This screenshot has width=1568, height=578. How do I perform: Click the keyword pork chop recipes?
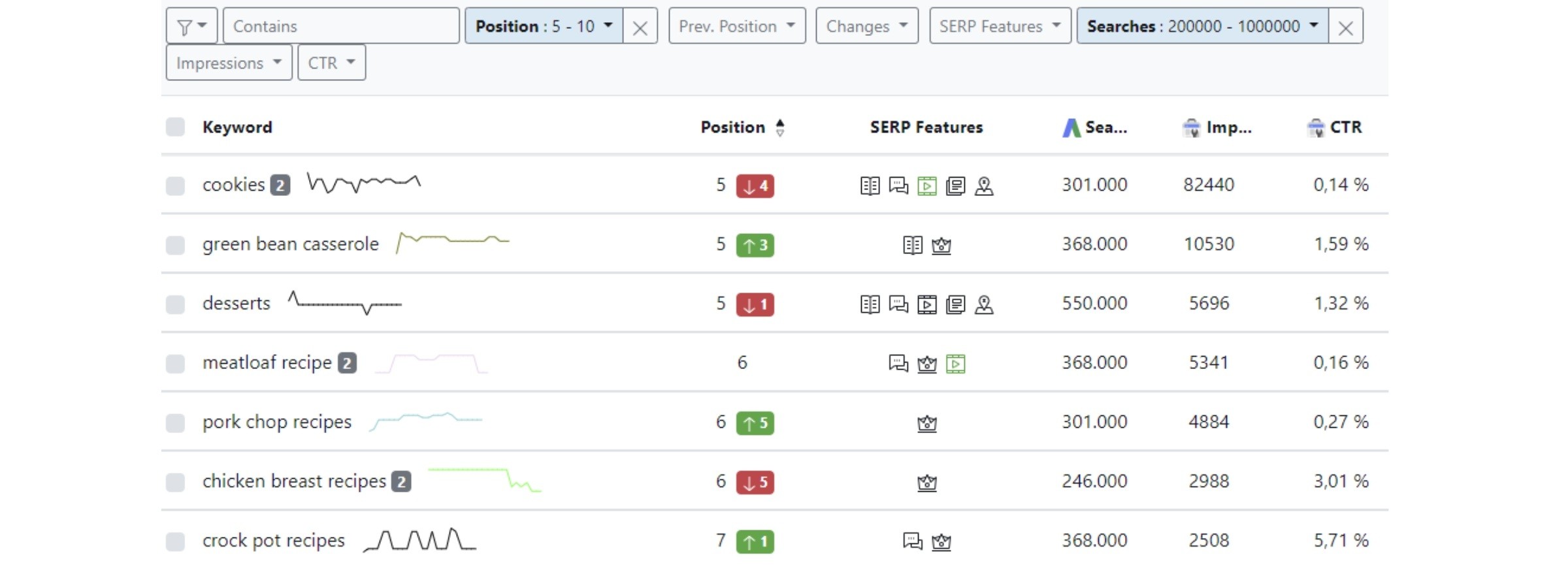point(277,423)
